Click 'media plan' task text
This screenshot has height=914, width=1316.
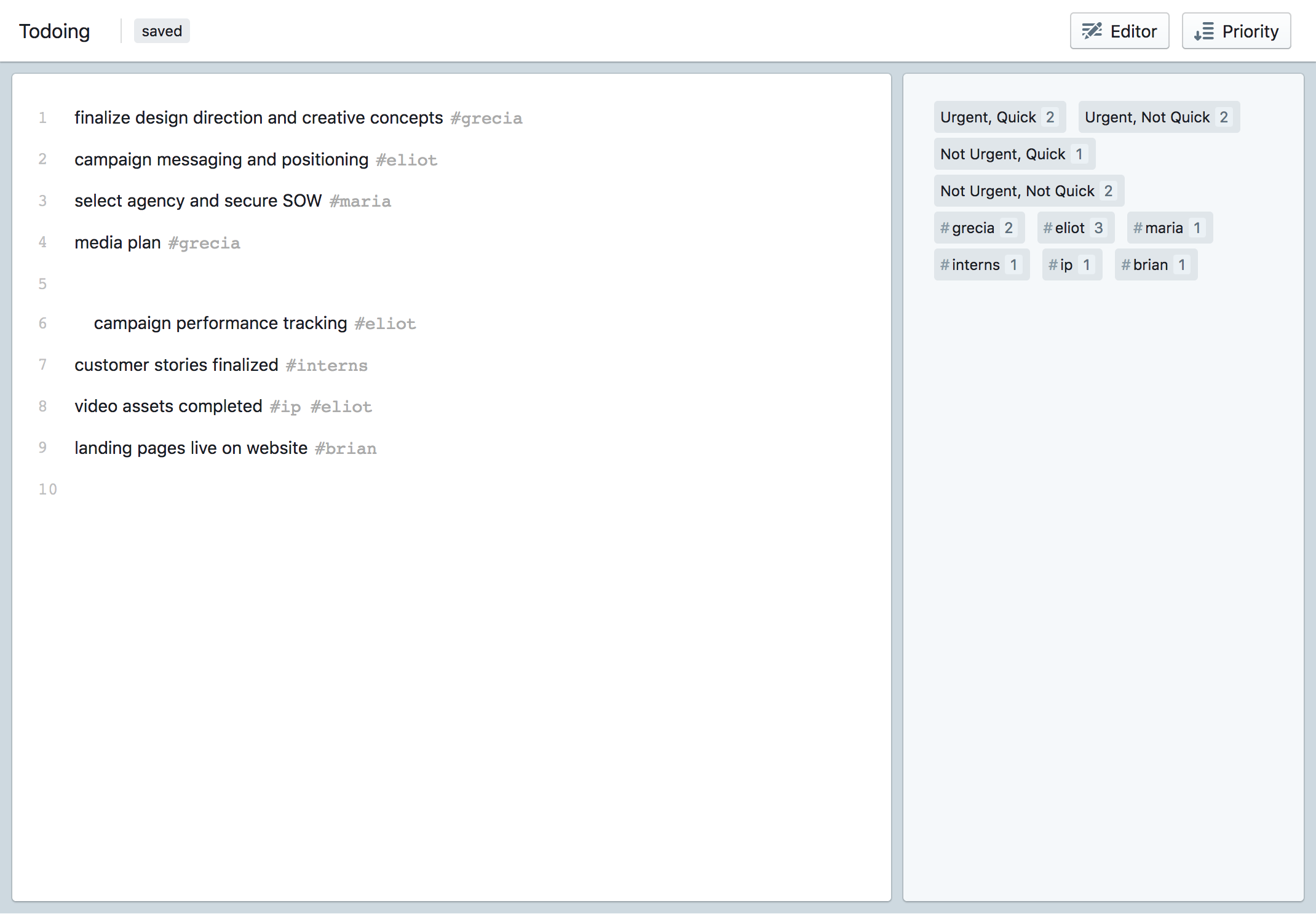click(x=117, y=242)
